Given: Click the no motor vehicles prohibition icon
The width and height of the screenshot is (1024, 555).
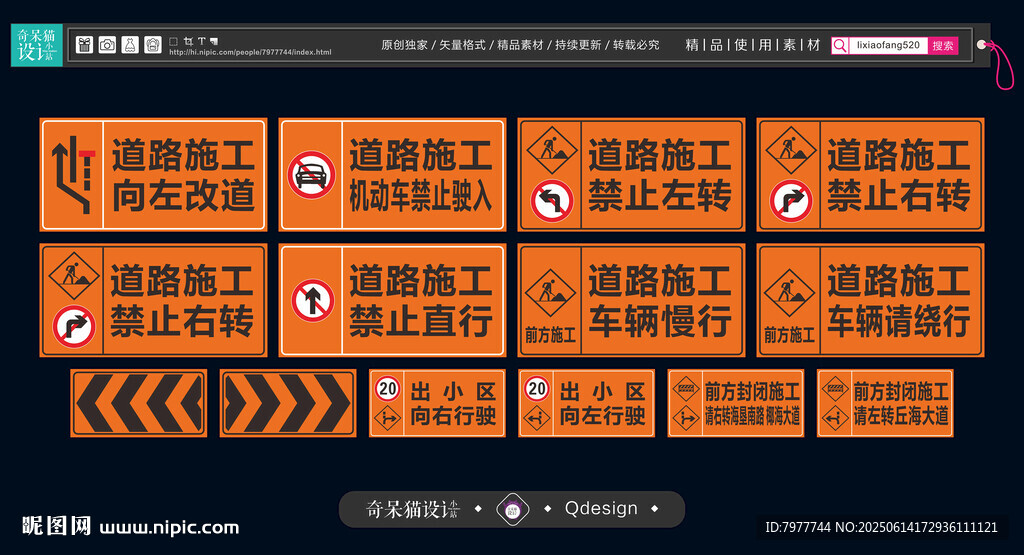Looking at the screenshot, I should [312, 175].
